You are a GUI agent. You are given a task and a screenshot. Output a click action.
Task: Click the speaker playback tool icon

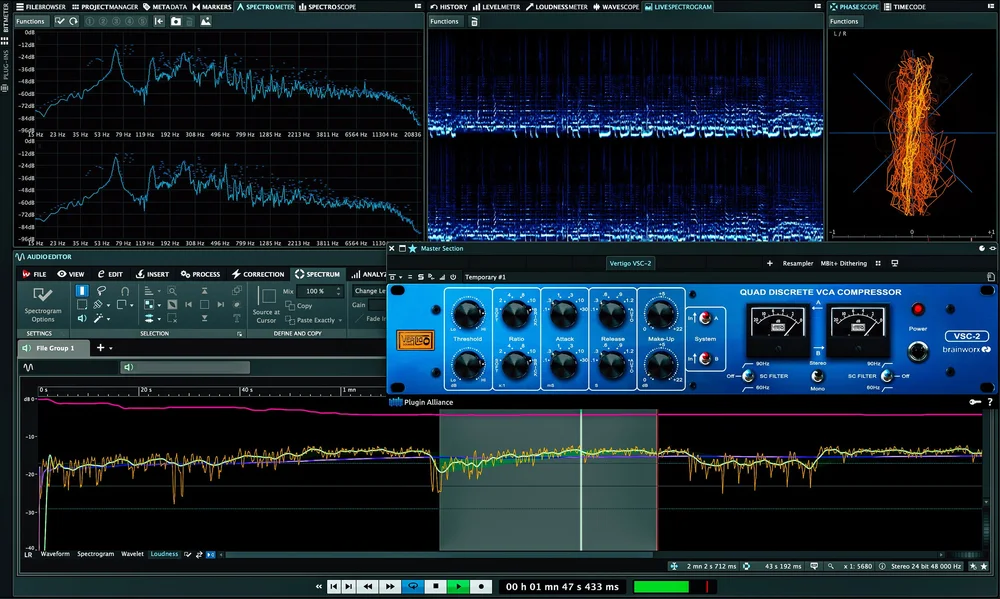82,318
